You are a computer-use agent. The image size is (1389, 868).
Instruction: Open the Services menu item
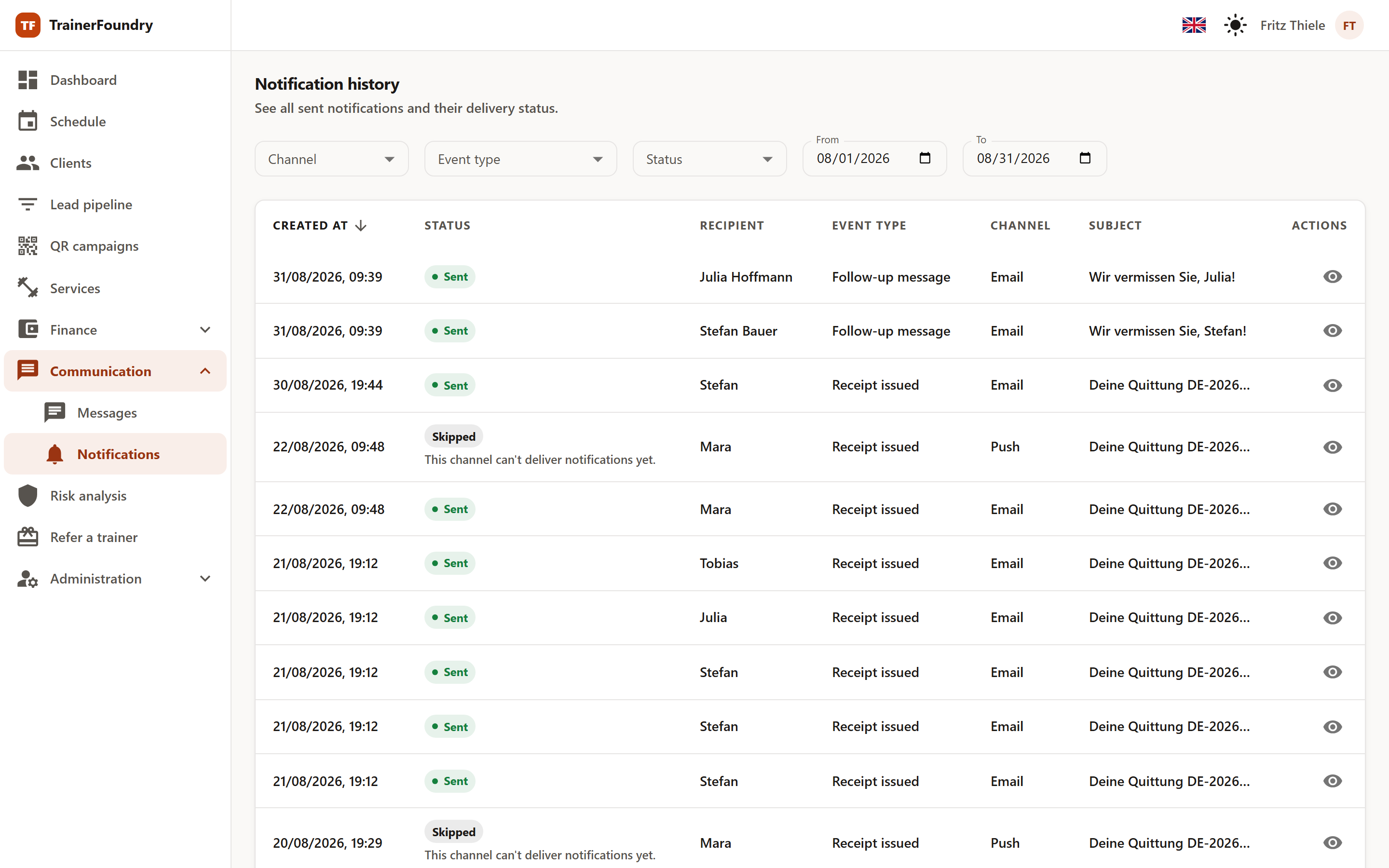[x=115, y=287]
